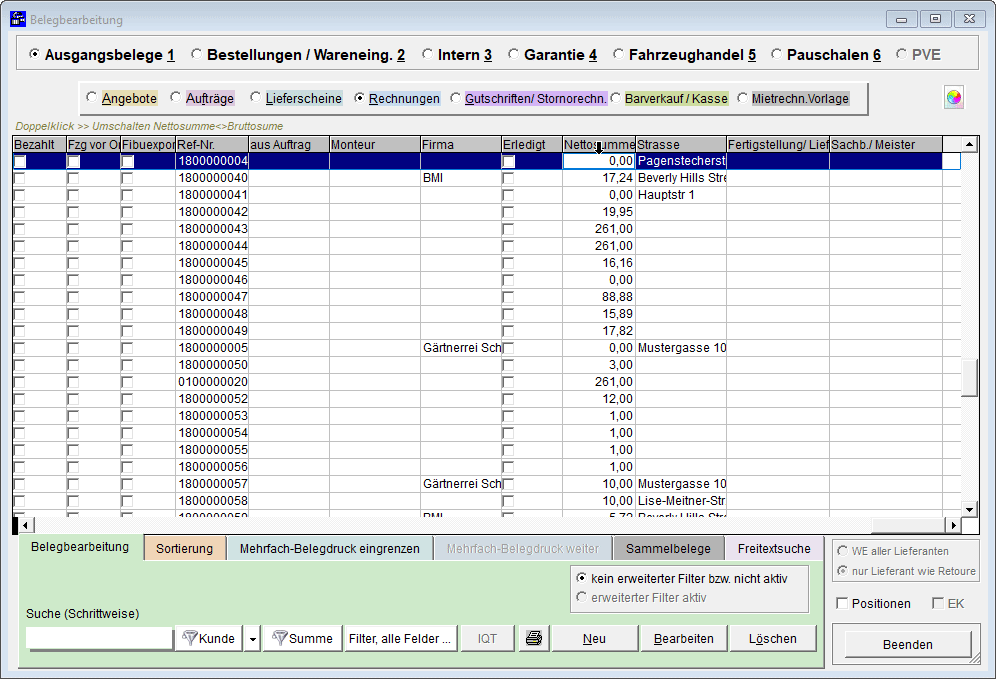
Task: Click the Neu button
Action: point(595,638)
